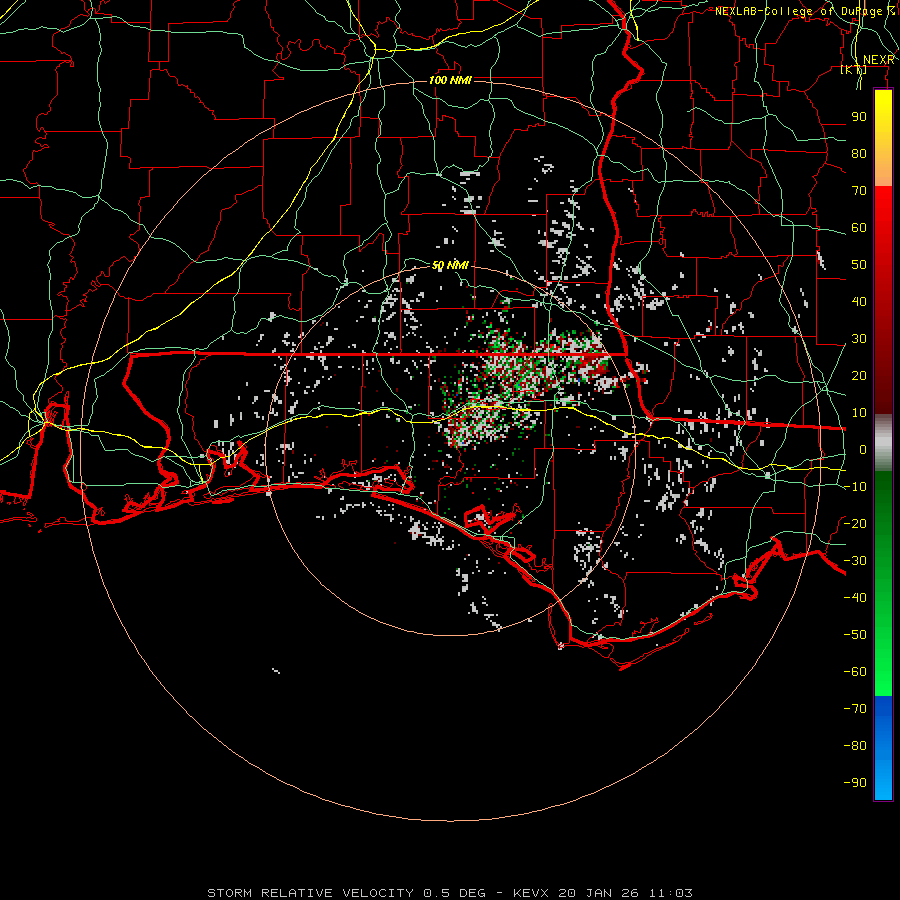Click the -80 value on the velocity scale

pyautogui.click(x=855, y=746)
